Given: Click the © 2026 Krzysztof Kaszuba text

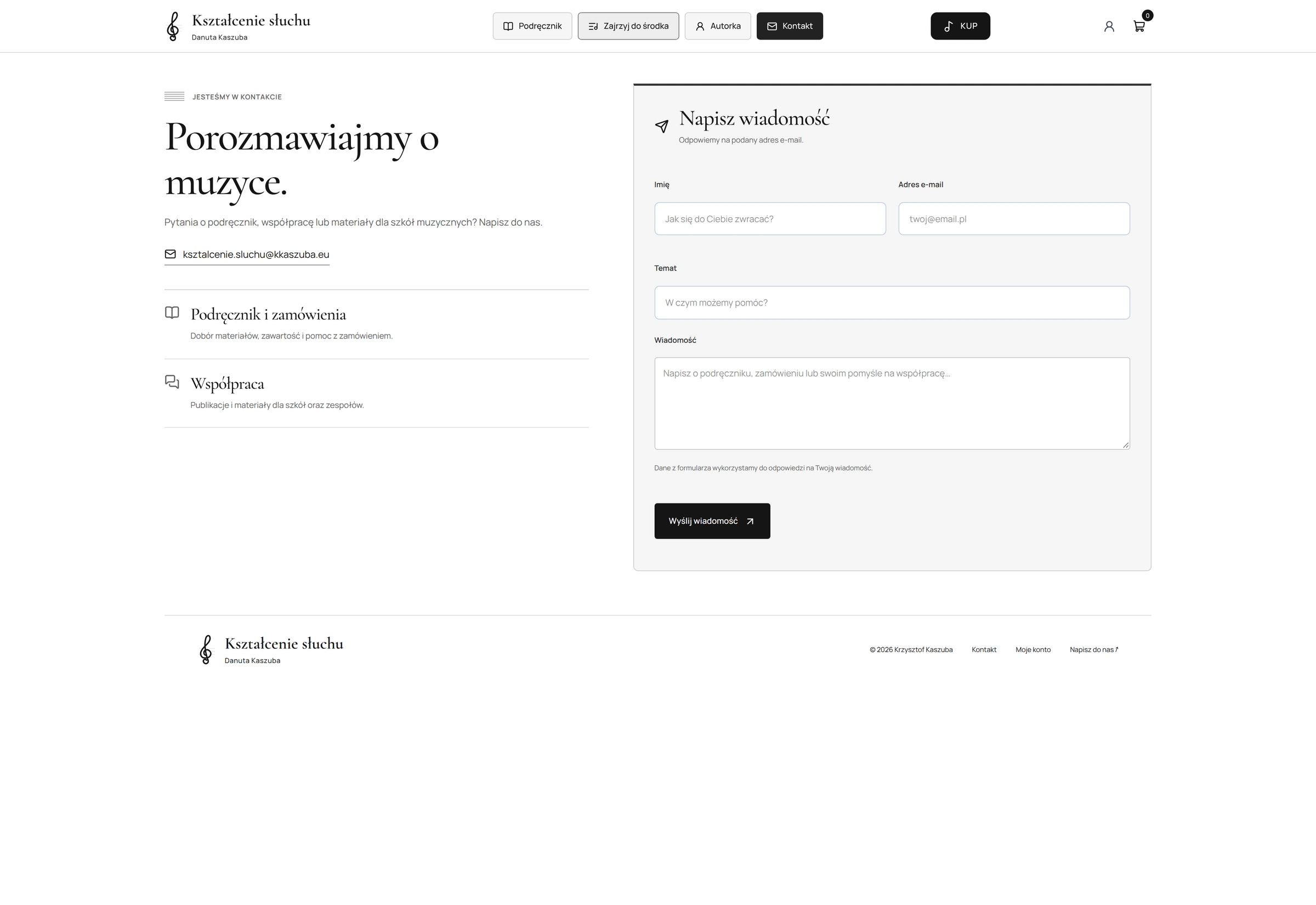Looking at the screenshot, I should tap(911, 650).
